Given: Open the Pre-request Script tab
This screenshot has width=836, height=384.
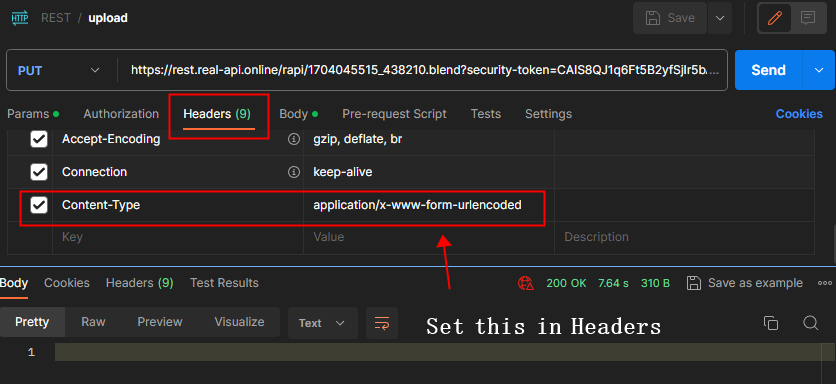Looking at the screenshot, I should coord(395,114).
